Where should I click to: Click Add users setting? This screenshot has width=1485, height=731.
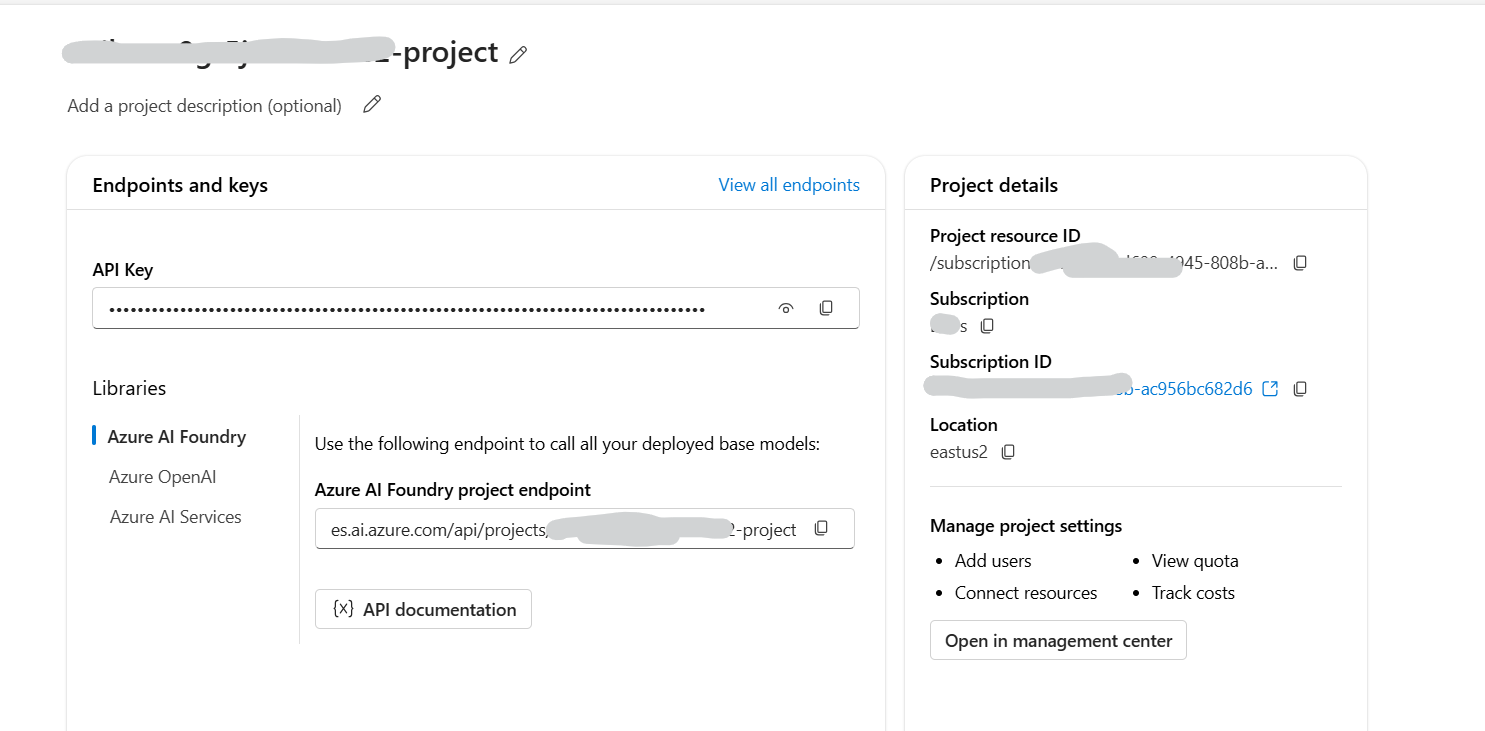[993, 561]
